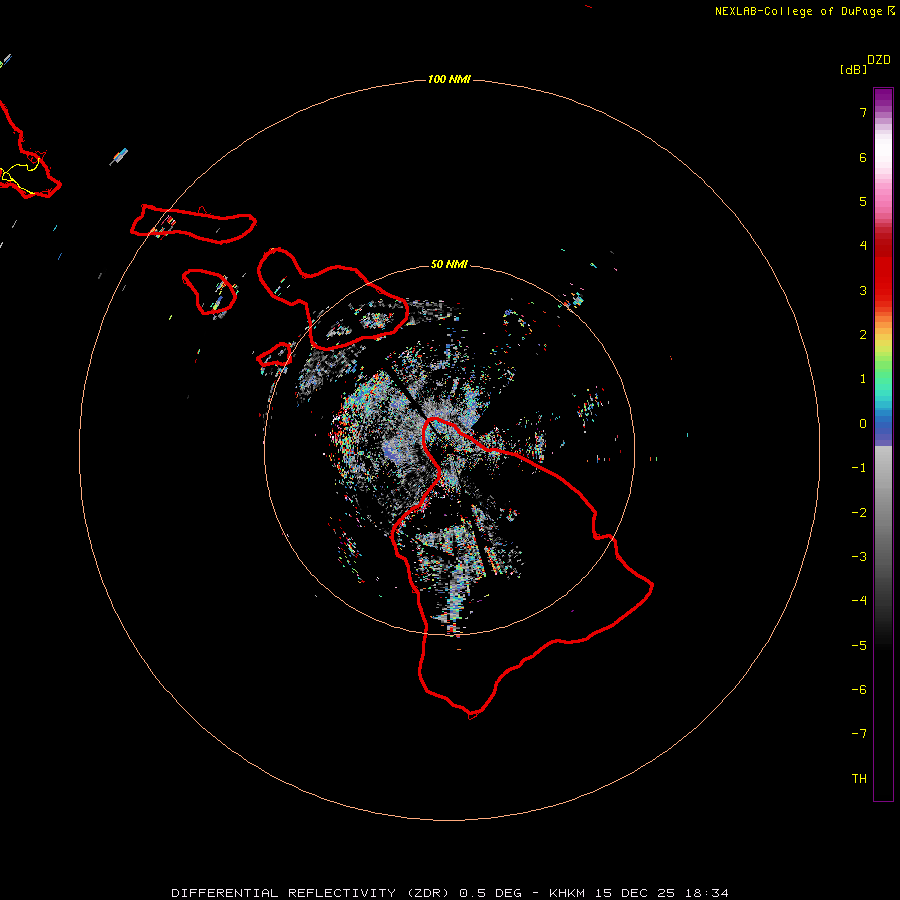Click the 6 value on the color scale

point(863,157)
